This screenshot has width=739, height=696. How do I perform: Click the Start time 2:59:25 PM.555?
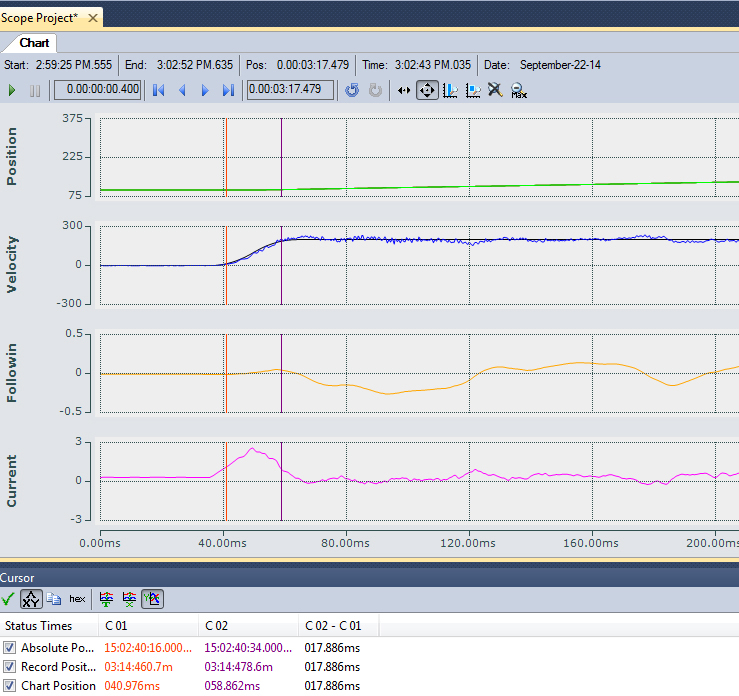point(74,65)
